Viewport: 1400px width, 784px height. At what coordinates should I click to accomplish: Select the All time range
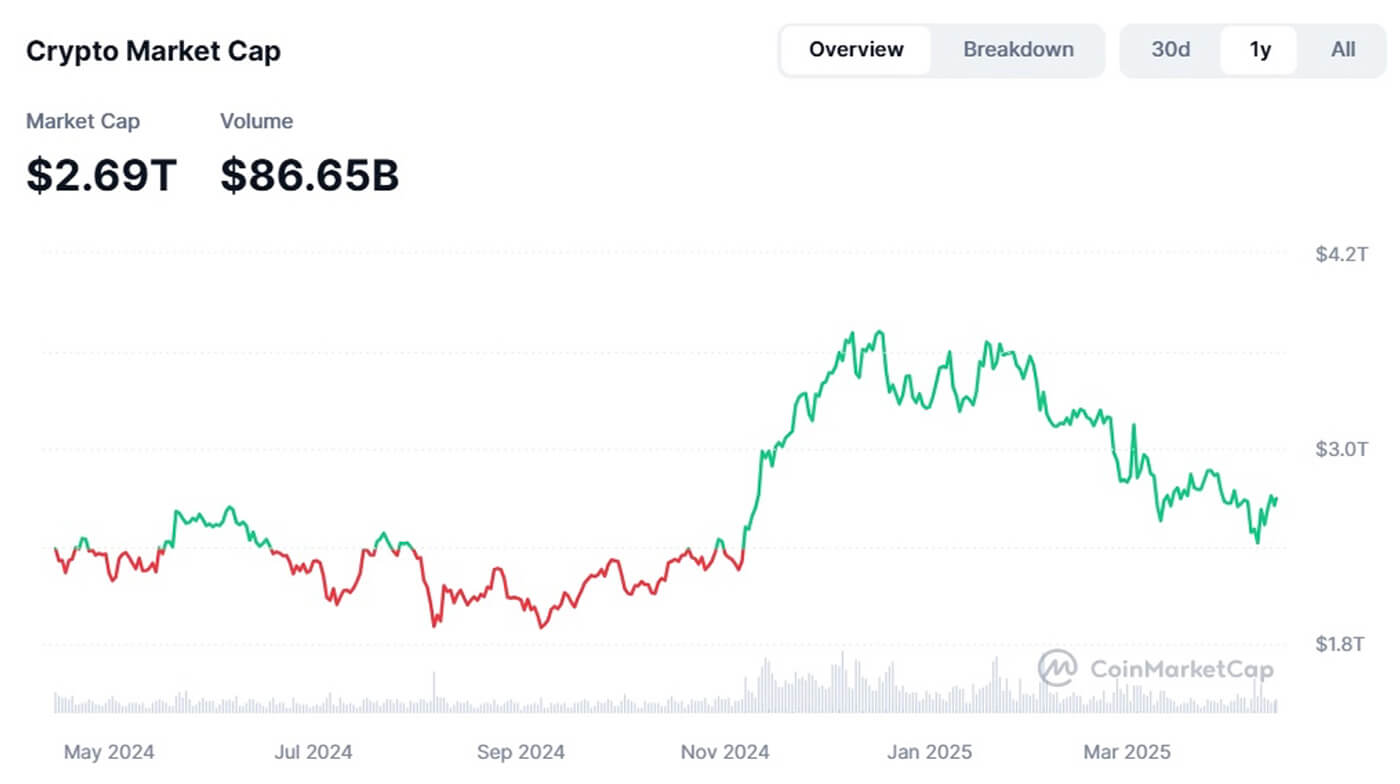[1343, 50]
